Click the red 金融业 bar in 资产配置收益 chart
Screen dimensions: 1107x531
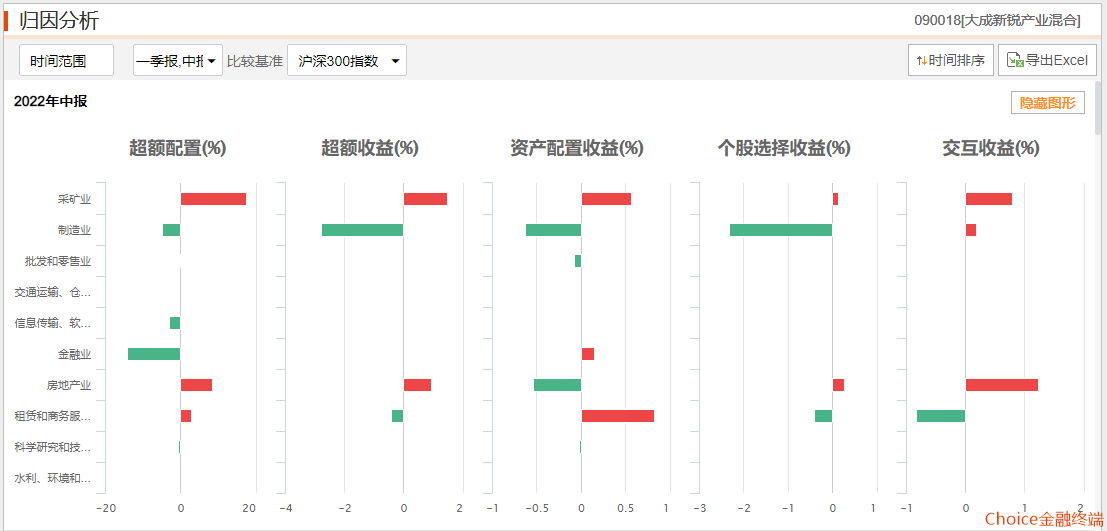588,354
